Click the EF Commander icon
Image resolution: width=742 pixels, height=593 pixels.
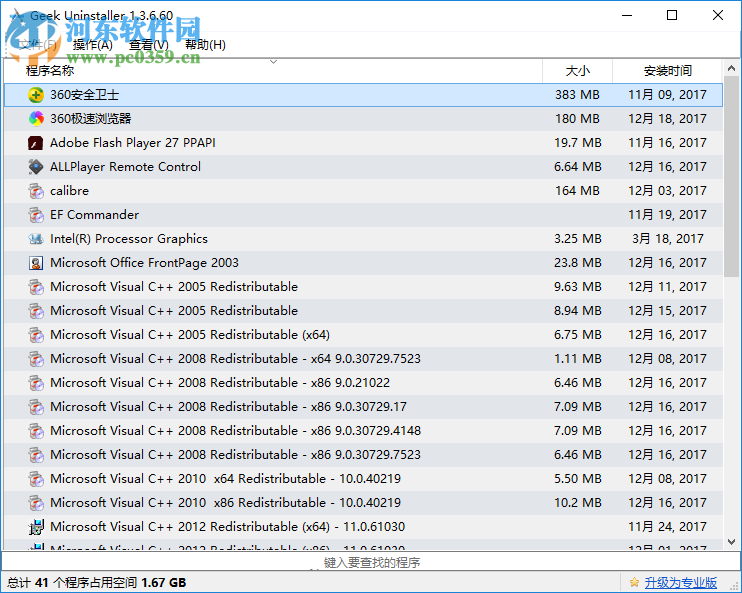[x=36, y=215]
